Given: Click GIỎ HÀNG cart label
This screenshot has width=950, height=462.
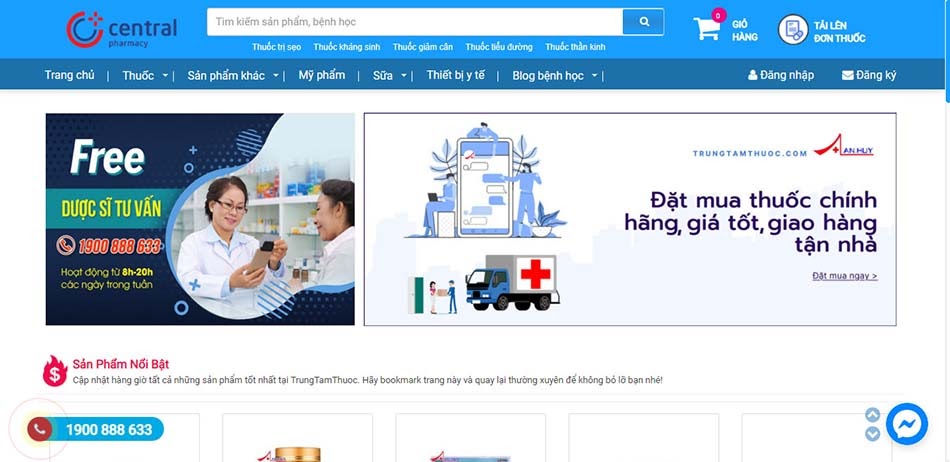Looking at the screenshot, I should pos(745,30).
